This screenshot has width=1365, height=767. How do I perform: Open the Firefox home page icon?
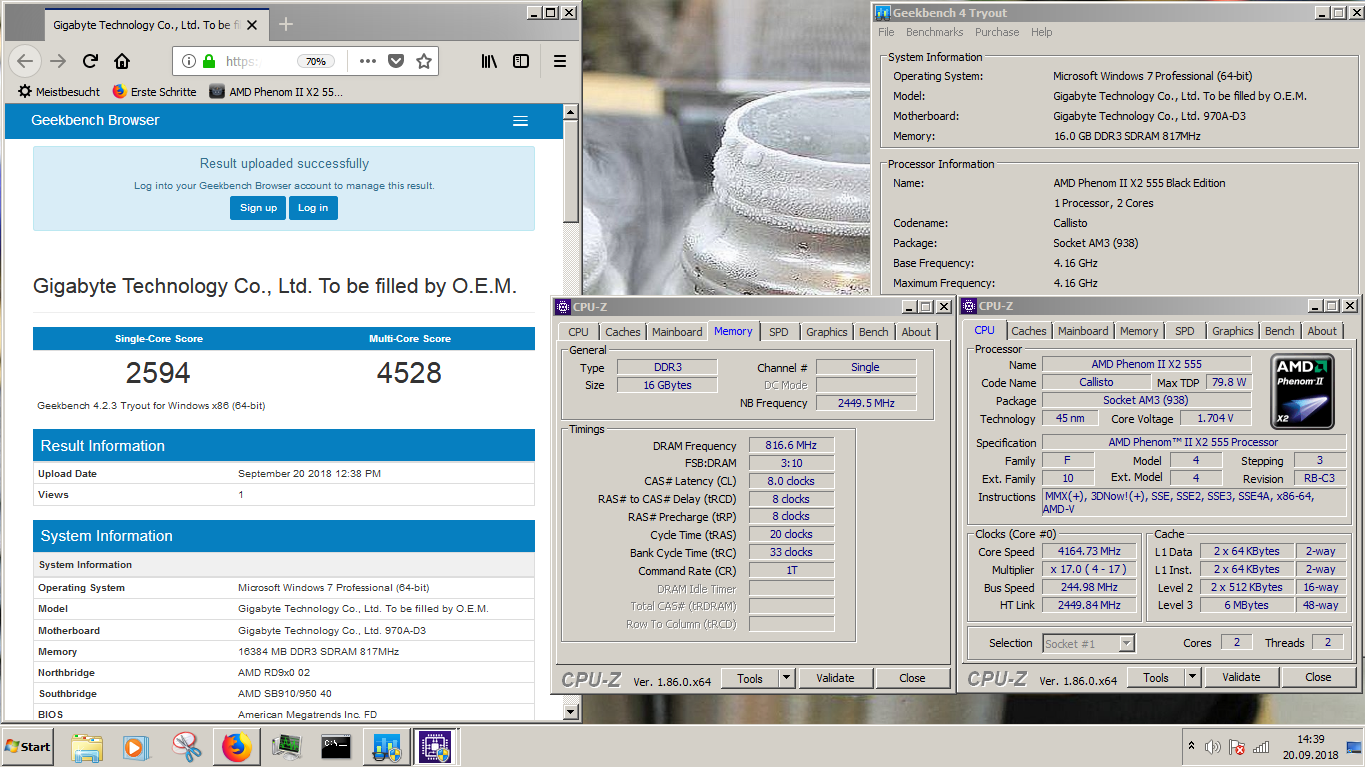pyautogui.click(x=122, y=61)
